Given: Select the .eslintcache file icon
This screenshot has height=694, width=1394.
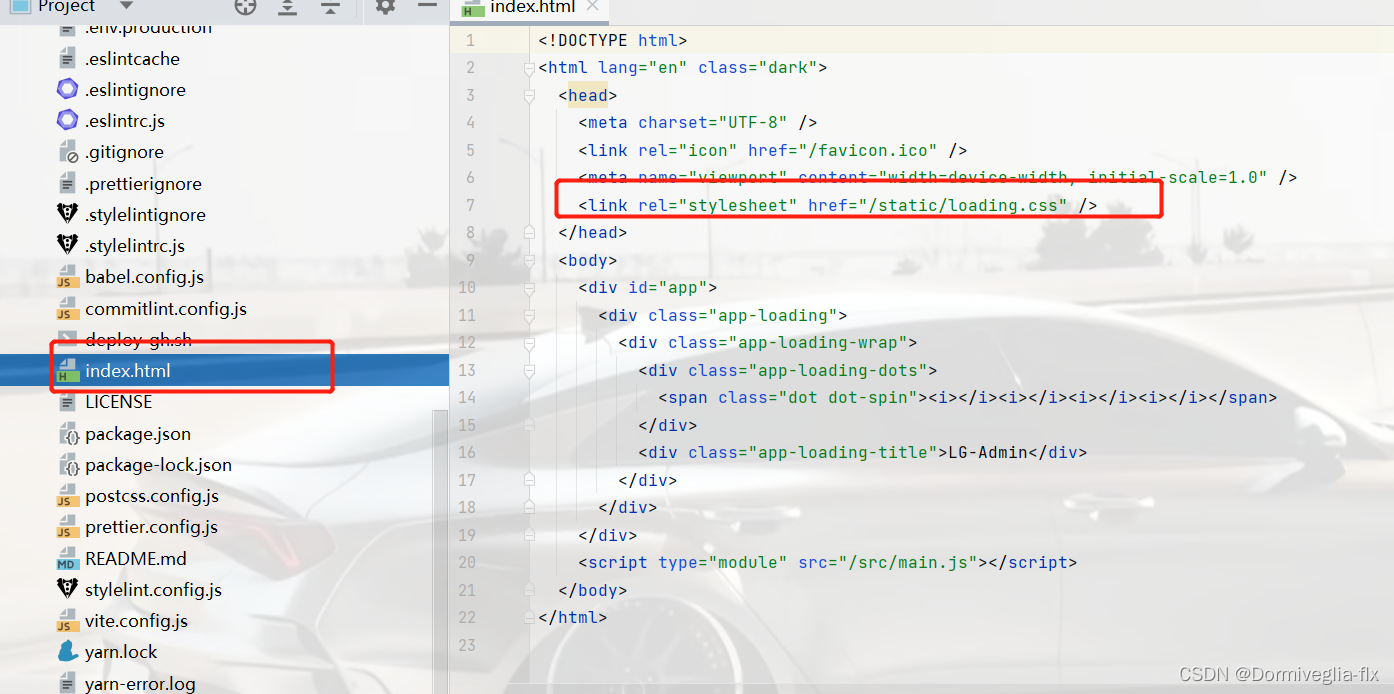Looking at the screenshot, I should pyautogui.click(x=67, y=58).
